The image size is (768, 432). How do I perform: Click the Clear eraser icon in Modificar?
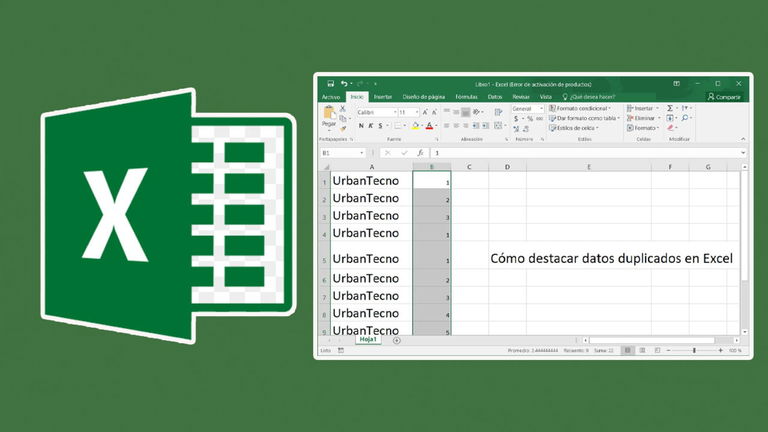pyautogui.click(x=671, y=128)
